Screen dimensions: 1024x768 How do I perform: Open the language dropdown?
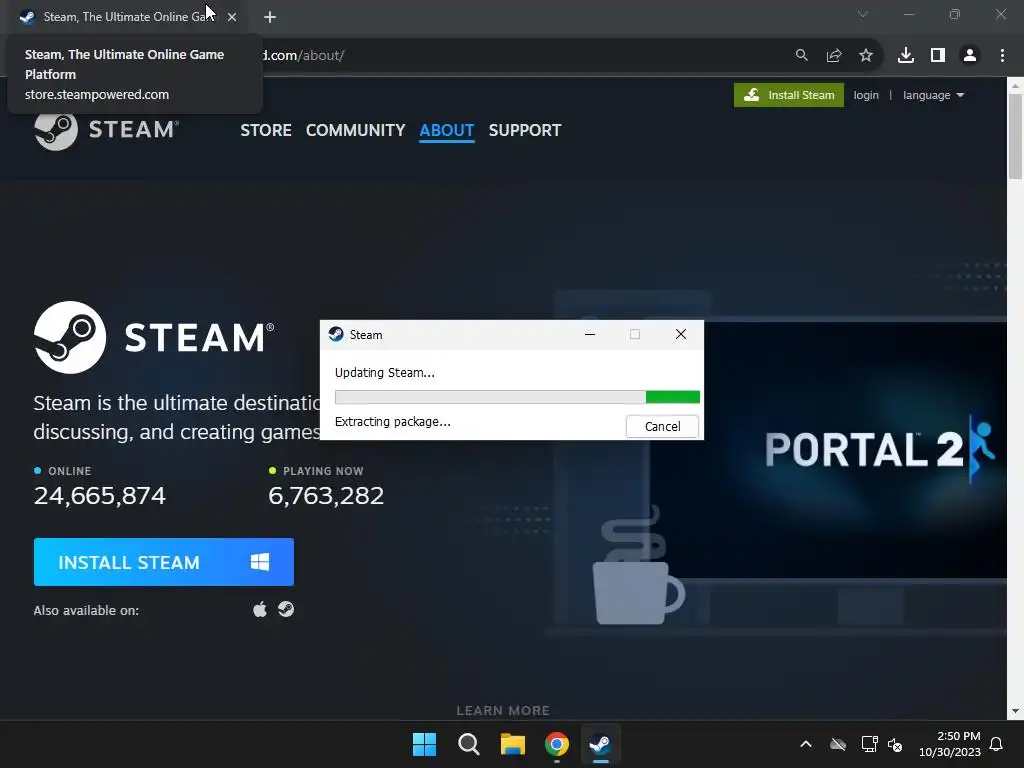tap(933, 95)
